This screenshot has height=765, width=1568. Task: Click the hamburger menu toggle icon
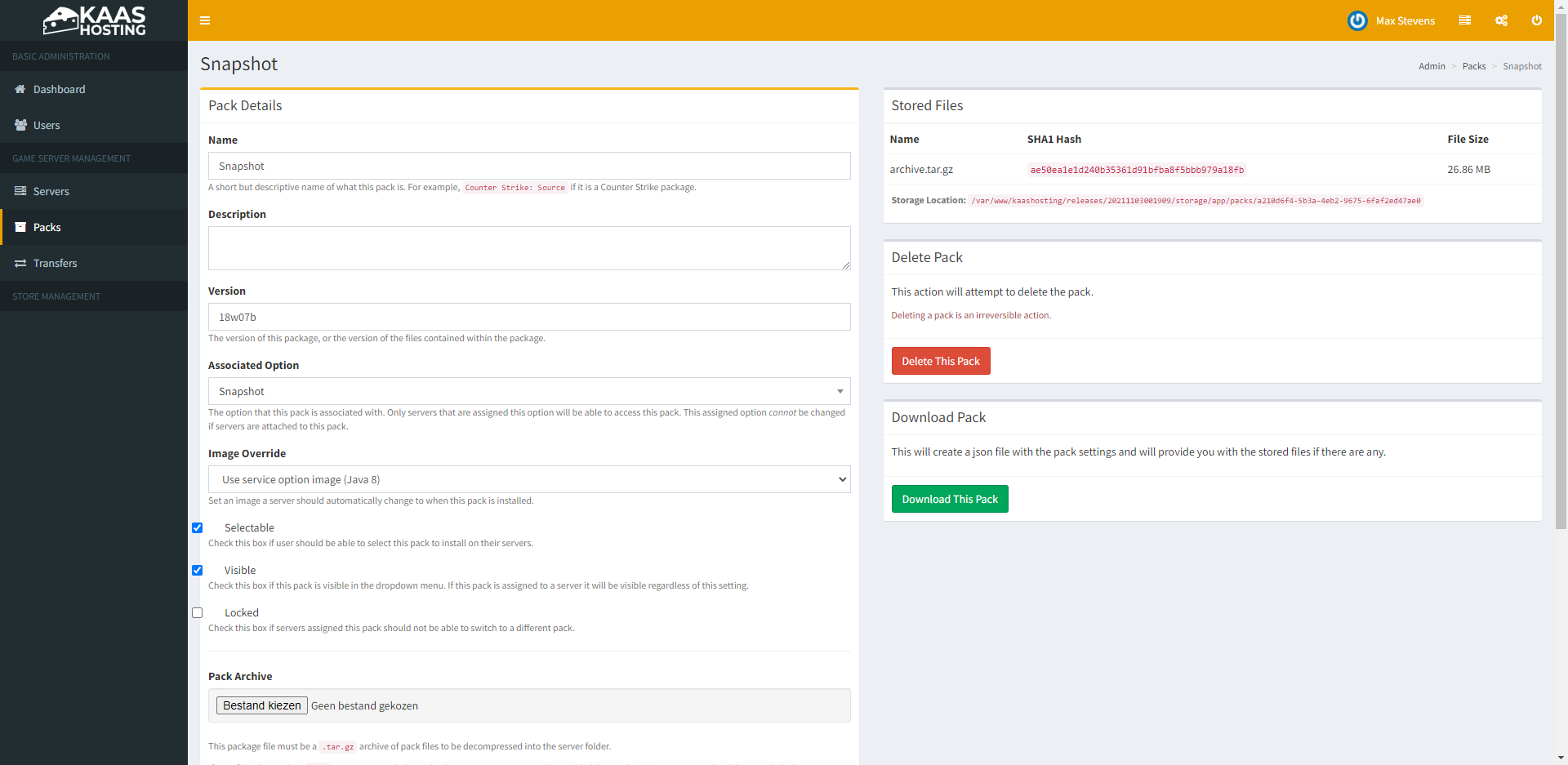coord(205,20)
